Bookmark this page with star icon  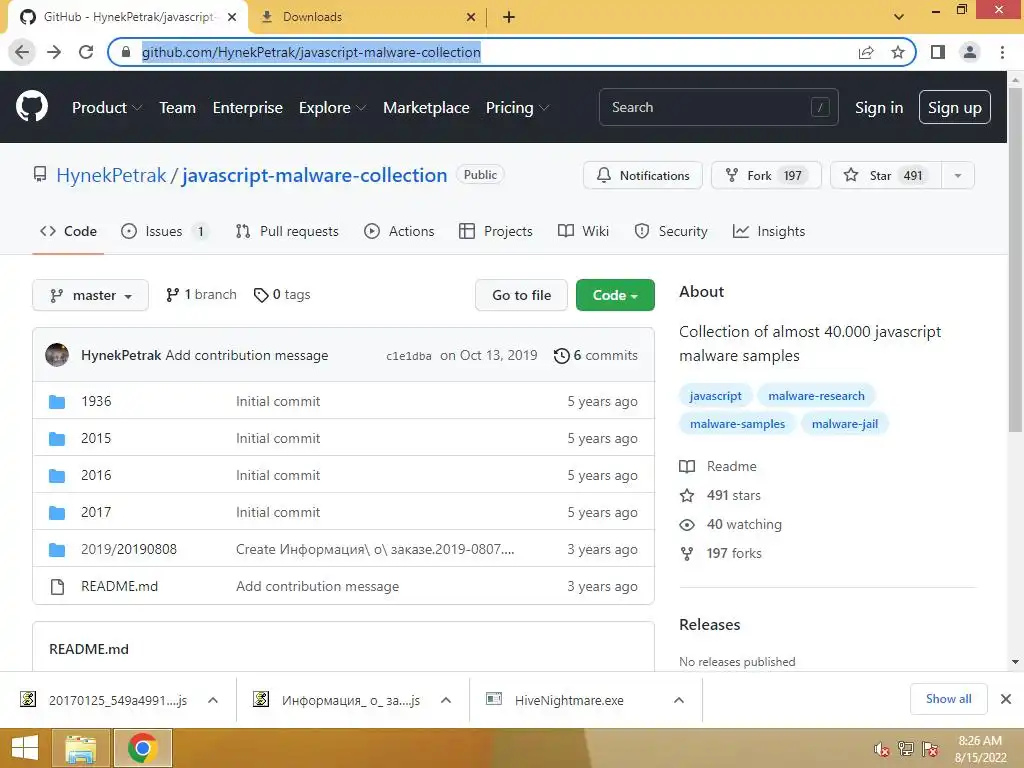point(898,52)
